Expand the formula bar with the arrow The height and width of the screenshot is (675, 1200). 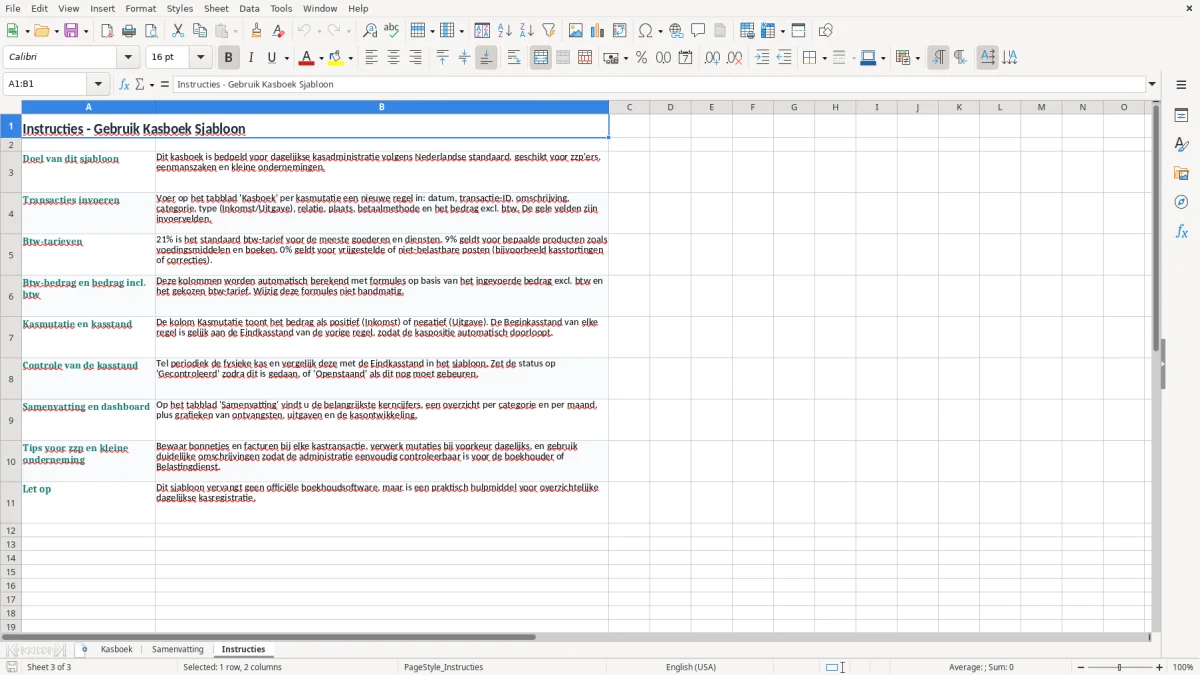(x=1152, y=84)
